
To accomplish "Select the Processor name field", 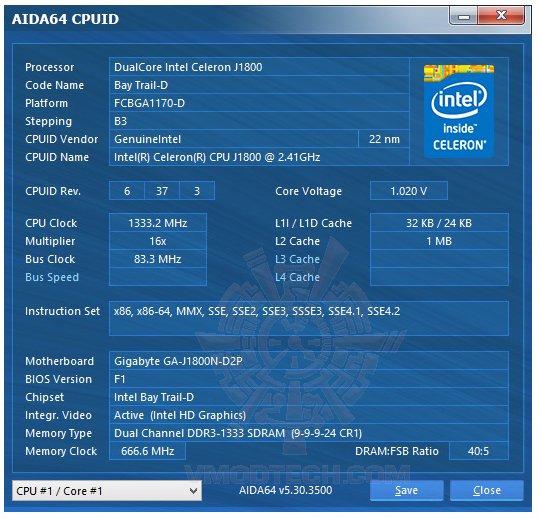I will [259, 67].
